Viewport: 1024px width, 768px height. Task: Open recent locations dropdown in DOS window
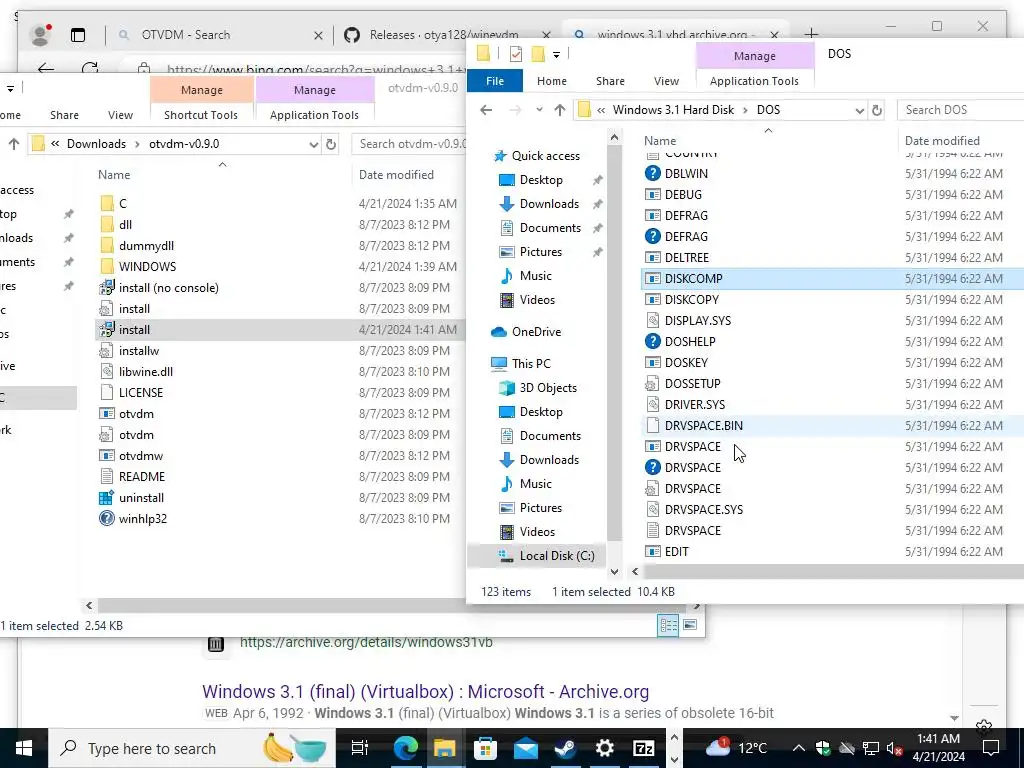point(539,110)
